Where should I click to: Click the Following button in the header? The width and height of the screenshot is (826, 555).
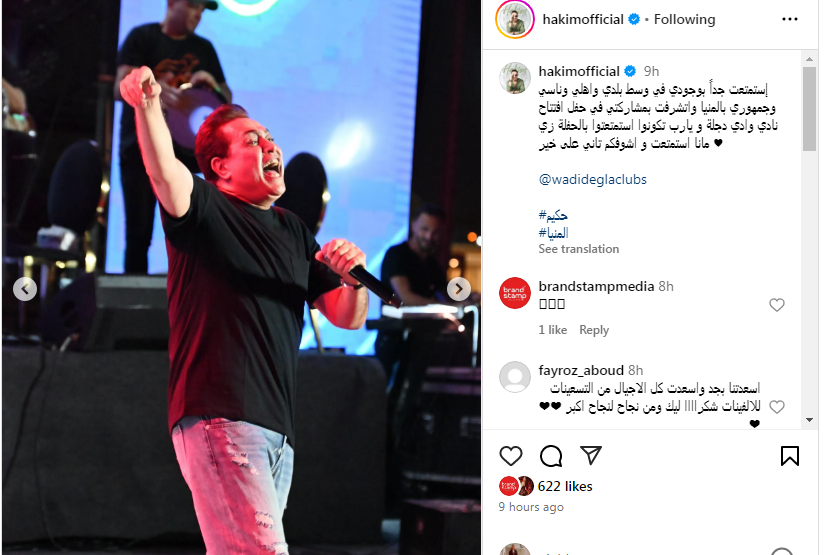[x=684, y=19]
